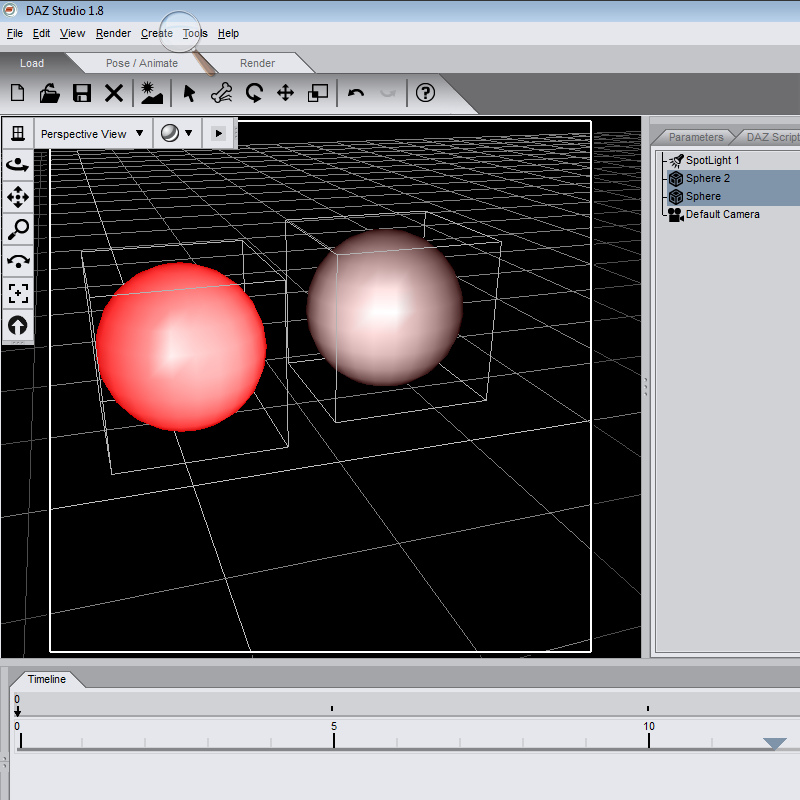Click the current frame marker at 0

click(17, 711)
